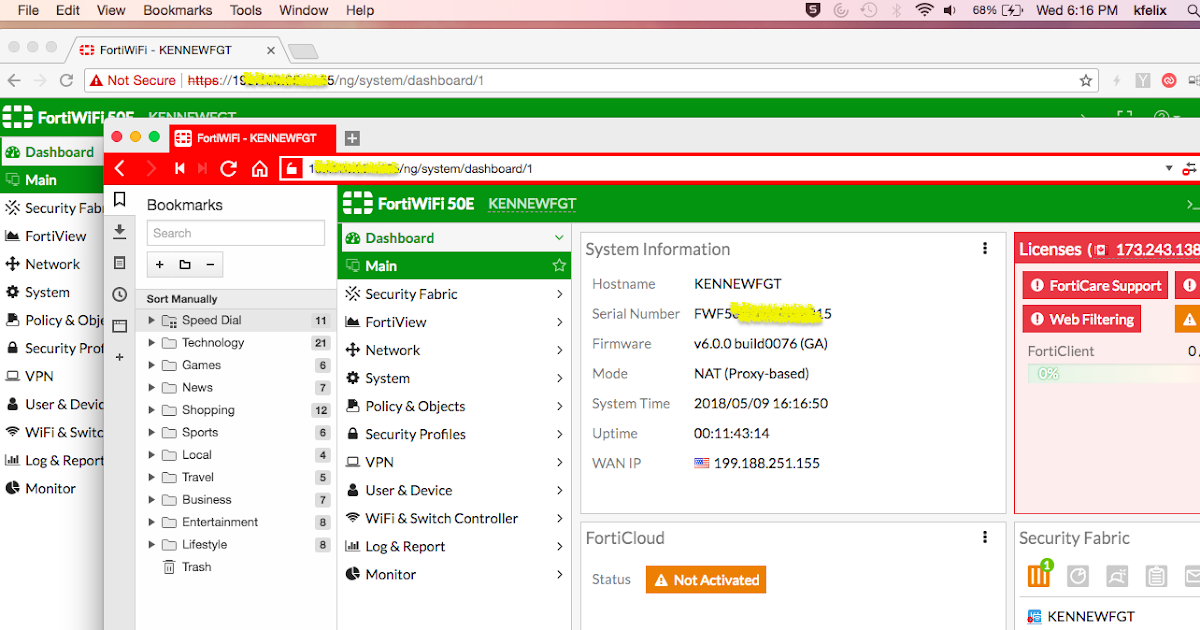Screen dimensions: 1200x630
Task: Open the Downloads panel icon in Vivaldi sidebar
Action: [120, 232]
